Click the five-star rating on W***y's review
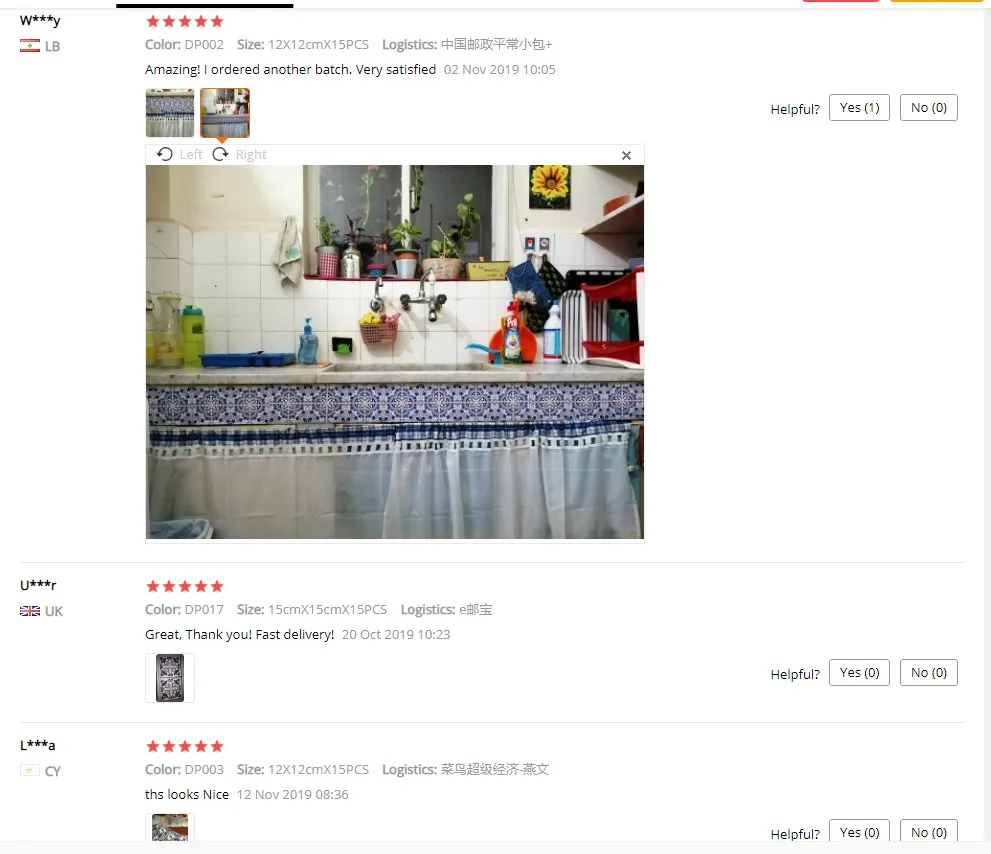 [185, 21]
